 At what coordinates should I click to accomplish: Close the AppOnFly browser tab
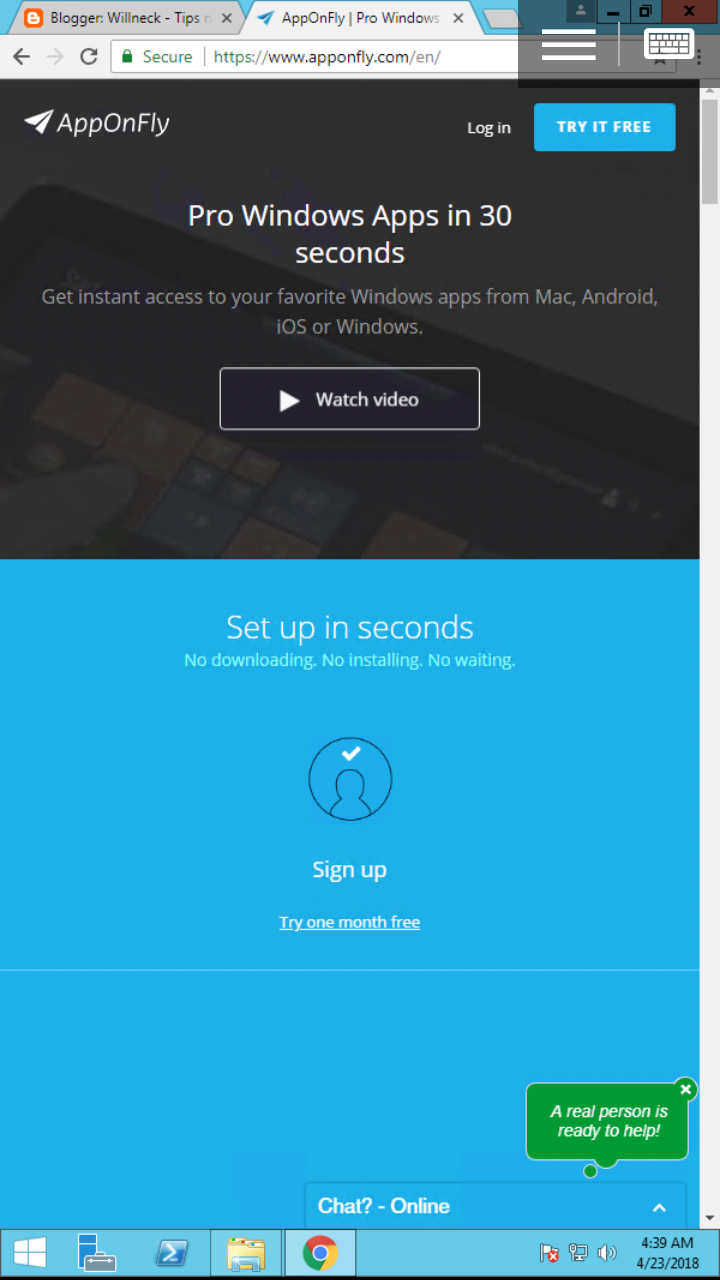pyautogui.click(x=460, y=18)
